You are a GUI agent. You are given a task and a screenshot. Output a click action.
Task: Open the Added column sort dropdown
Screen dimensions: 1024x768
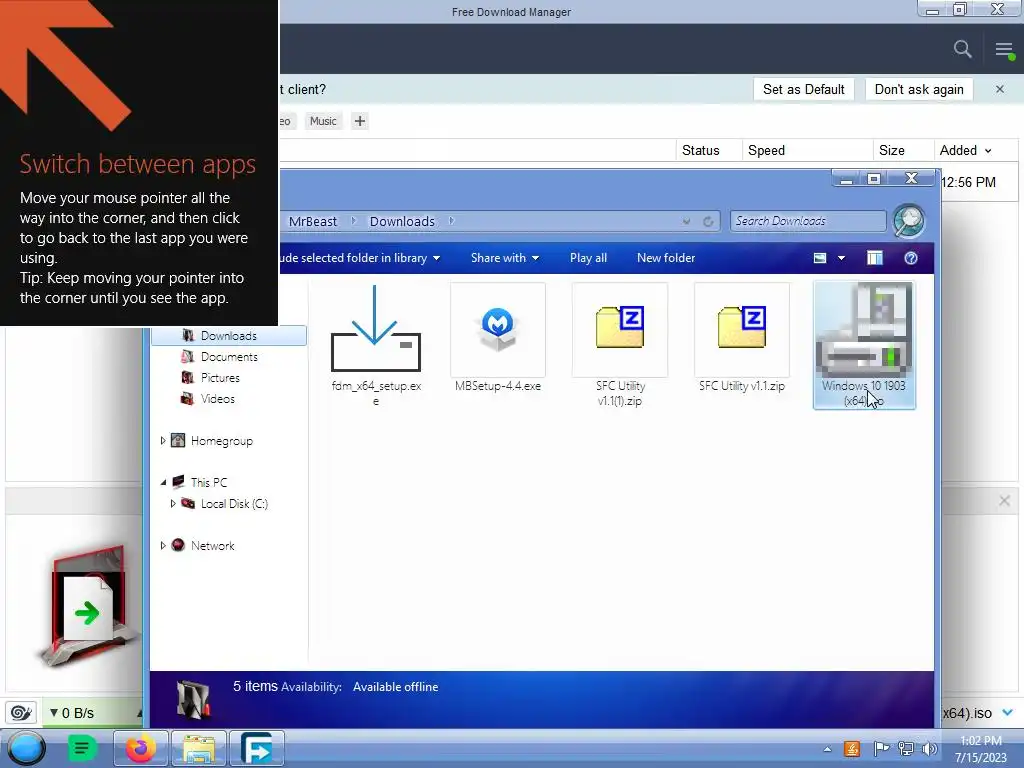click(987, 151)
